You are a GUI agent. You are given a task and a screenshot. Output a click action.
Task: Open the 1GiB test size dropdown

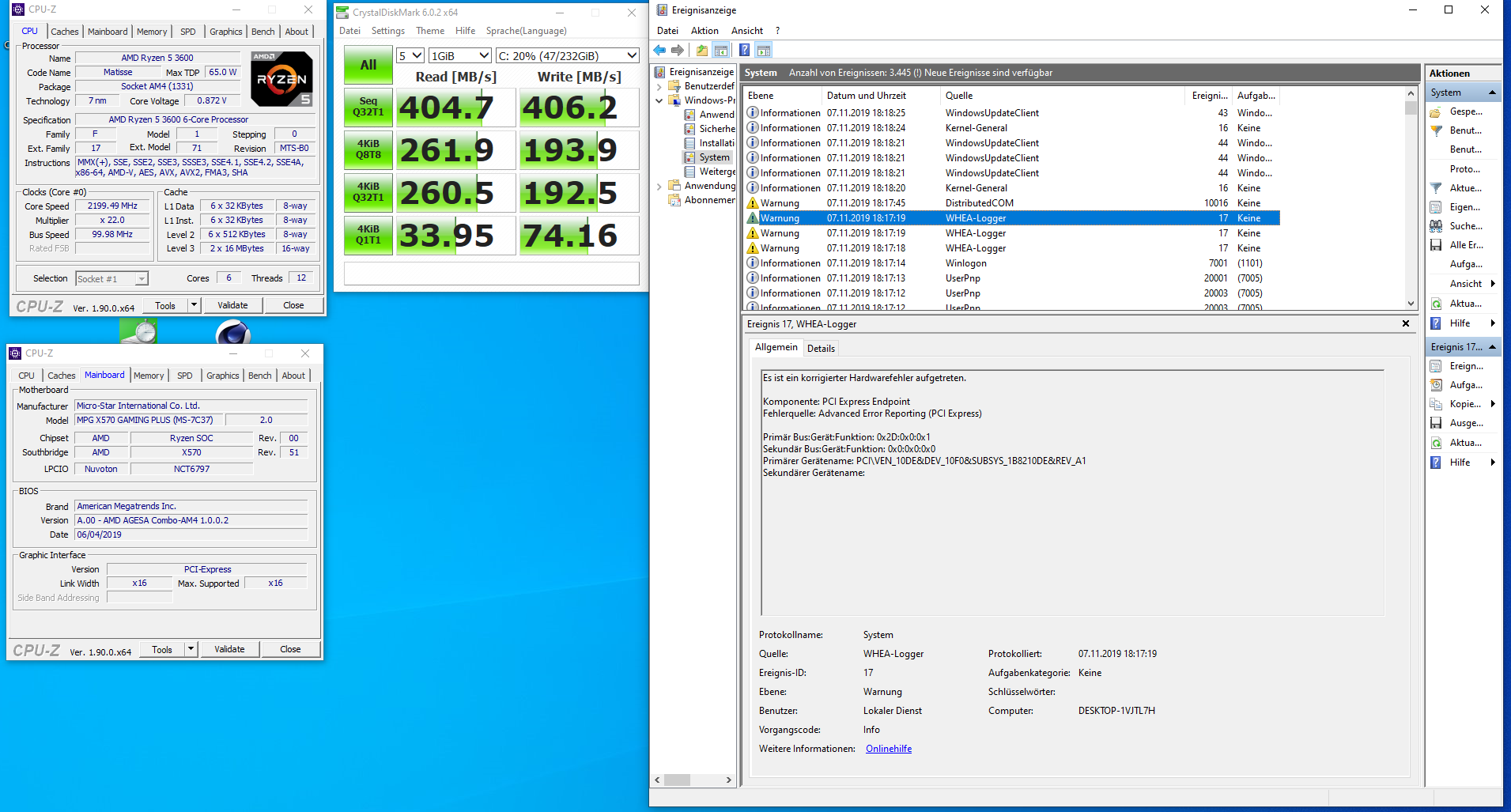coord(460,56)
